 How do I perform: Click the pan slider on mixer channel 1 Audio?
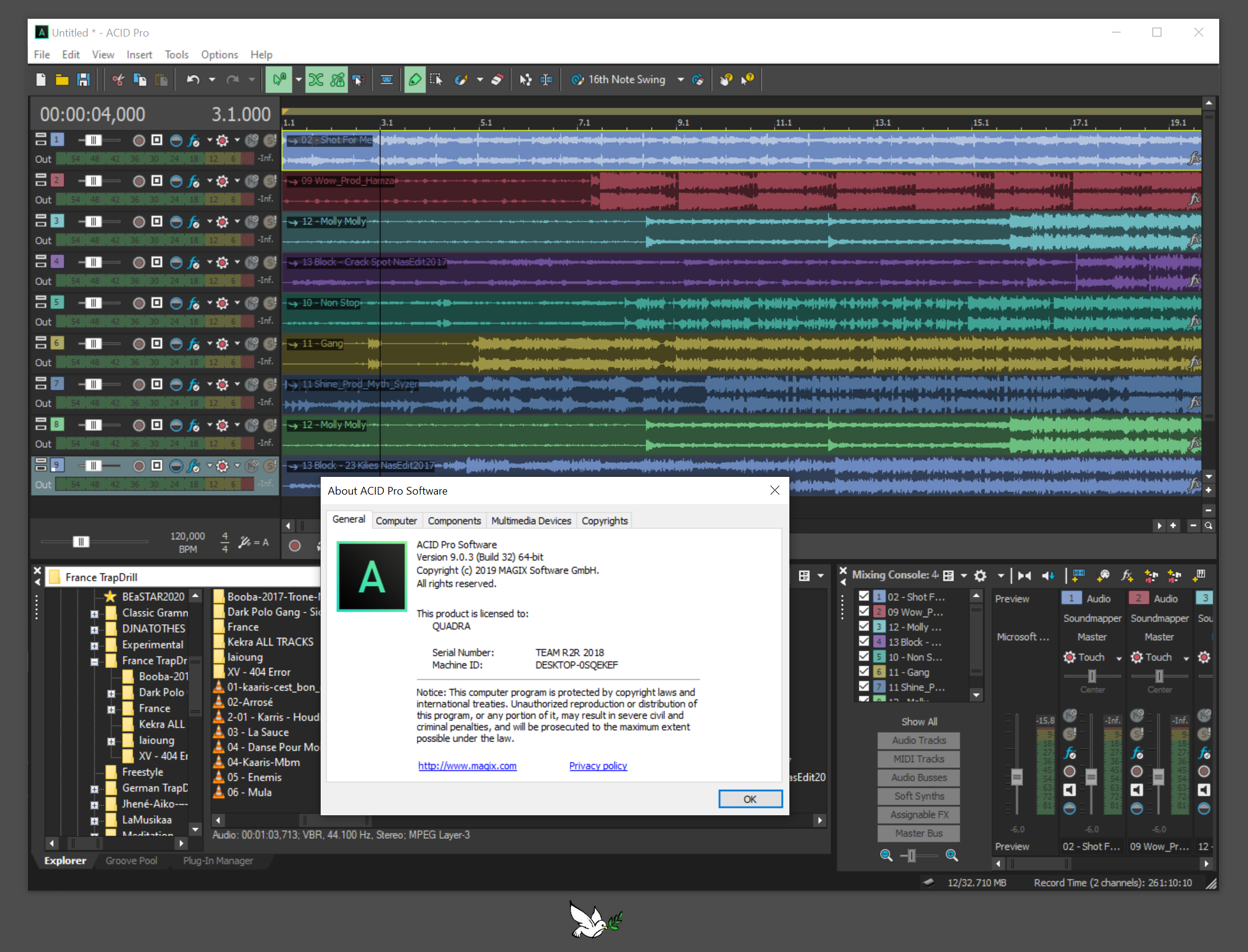(x=1092, y=676)
